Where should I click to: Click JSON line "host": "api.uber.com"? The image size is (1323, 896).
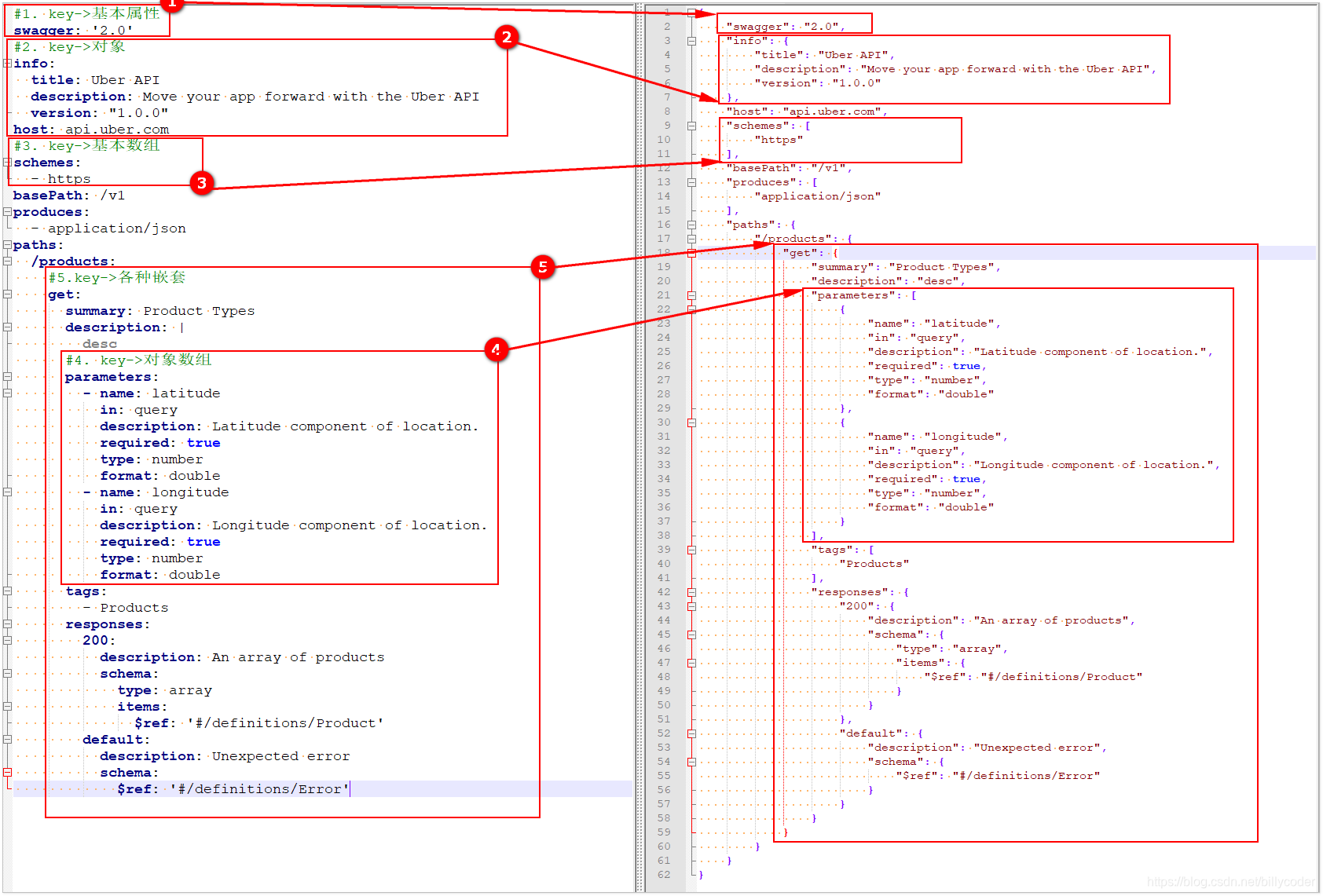click(x=807, y=112)
